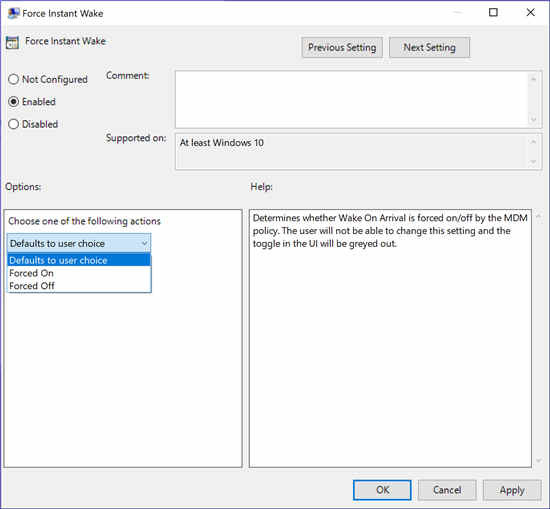Image resolution: width=550 pixels, height=509 pixels.
Task: Confirm with the OK button
Action: point(382,490)
